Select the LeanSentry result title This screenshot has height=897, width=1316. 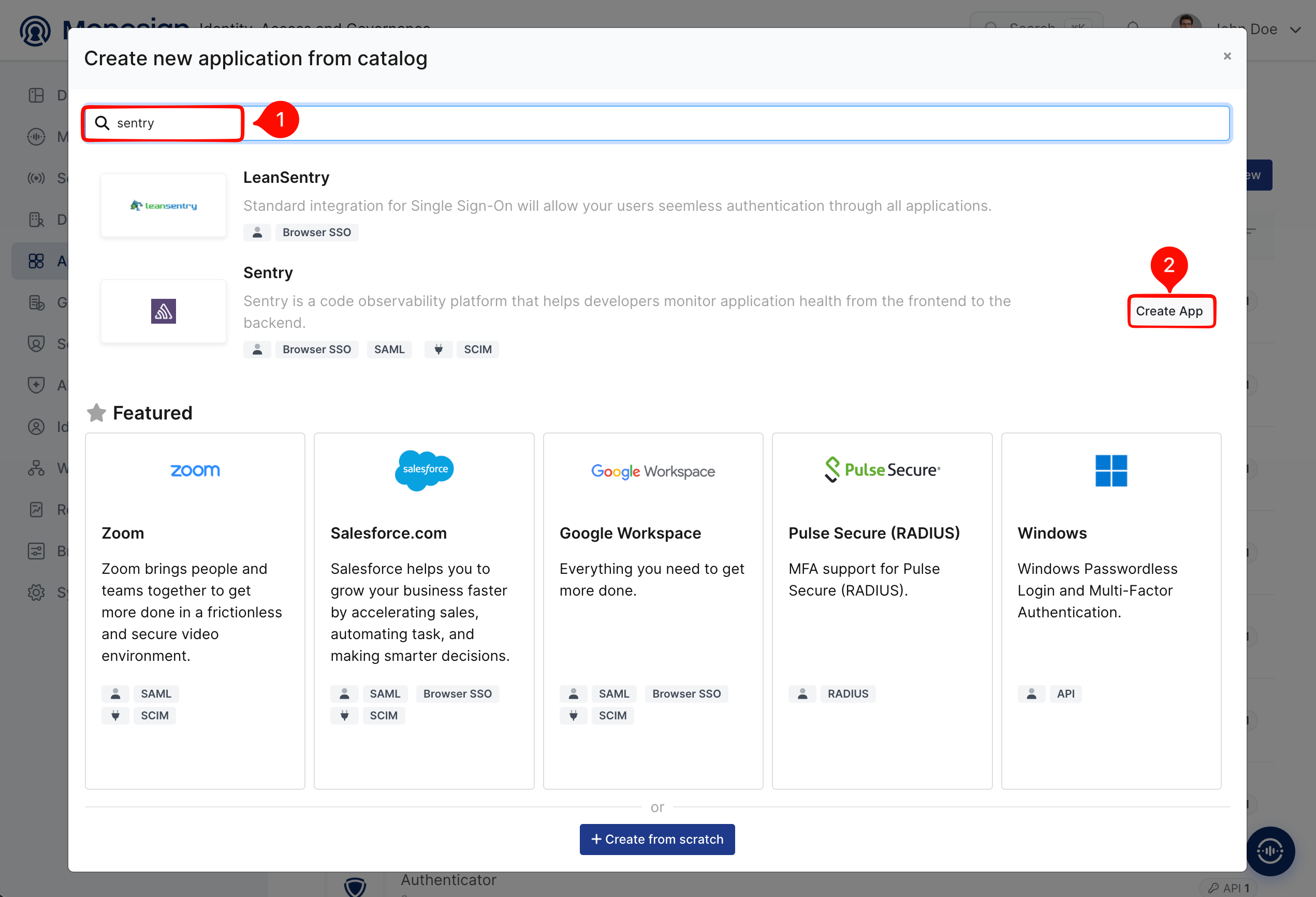point(286,177)
